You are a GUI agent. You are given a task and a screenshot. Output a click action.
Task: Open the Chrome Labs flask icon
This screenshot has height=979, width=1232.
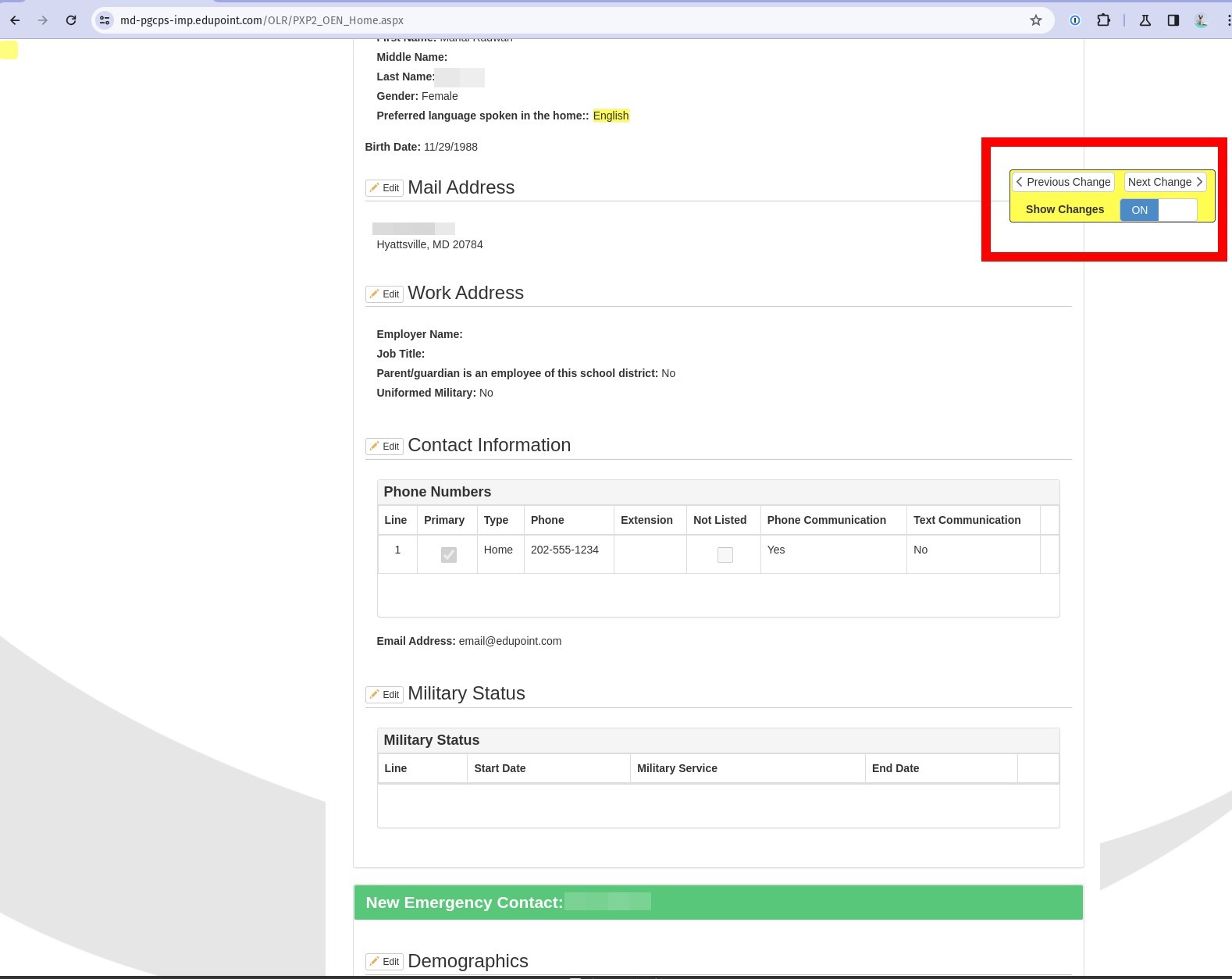1145,20
